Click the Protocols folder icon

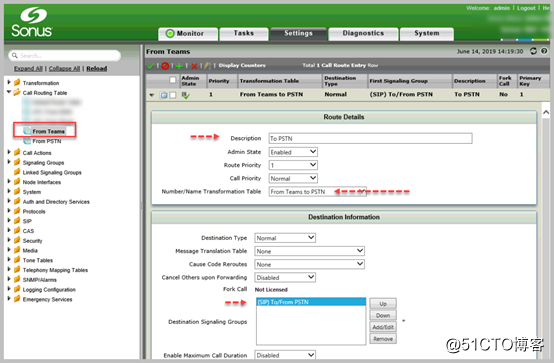17,211
